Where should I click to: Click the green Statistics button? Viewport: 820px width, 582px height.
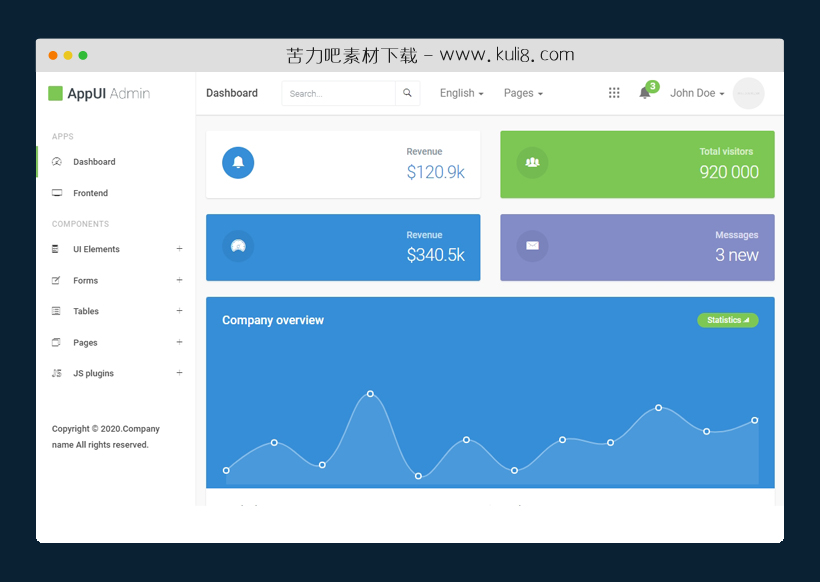[x=727, y=320]
